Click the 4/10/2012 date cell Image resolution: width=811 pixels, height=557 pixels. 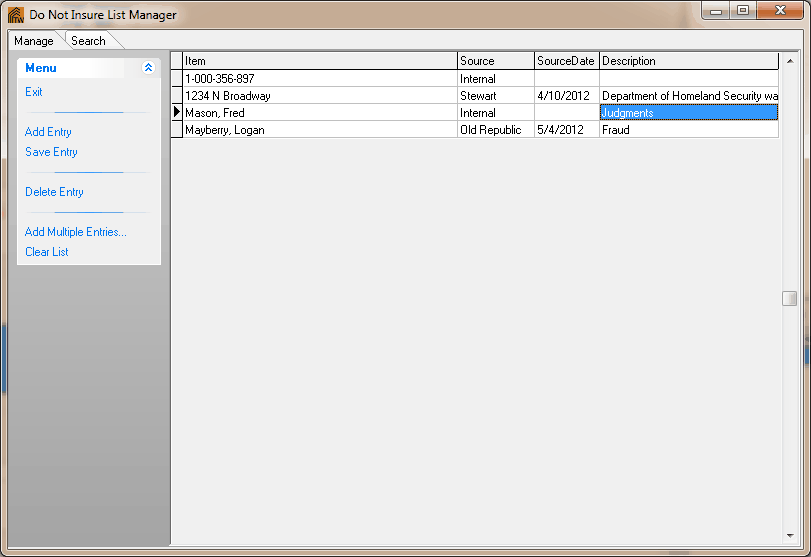[566, 96]
